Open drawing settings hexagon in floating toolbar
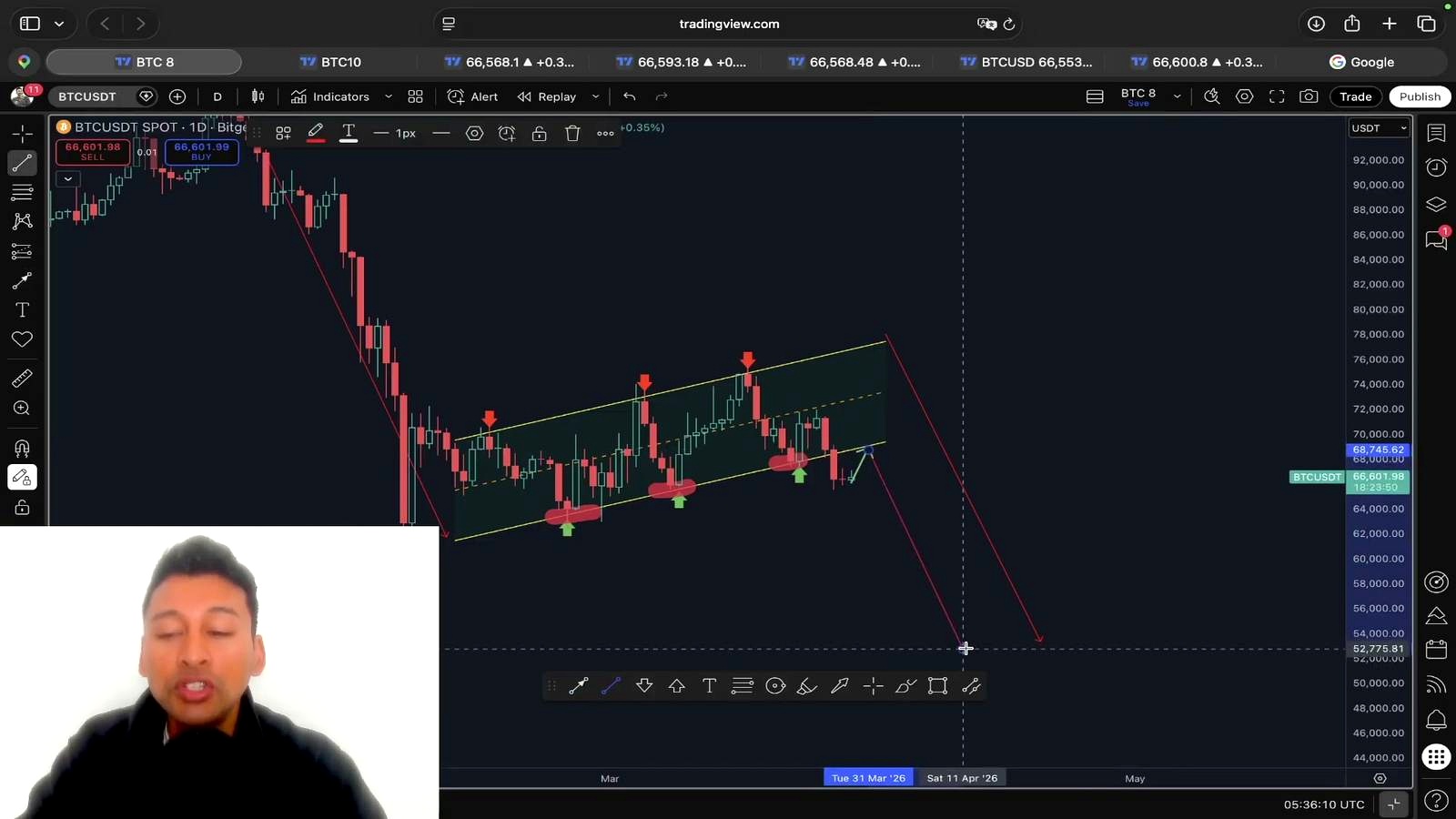 [474, 133]
